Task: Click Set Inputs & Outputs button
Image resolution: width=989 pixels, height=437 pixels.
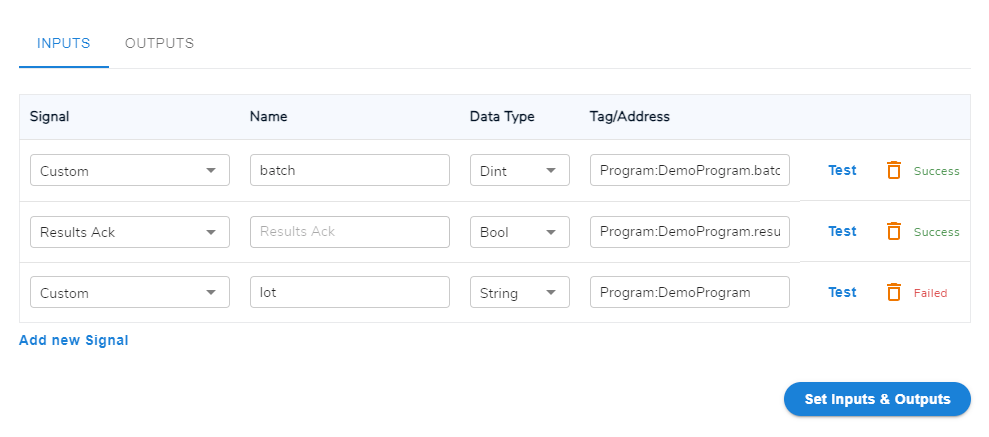Action: (x=877, y=399)
